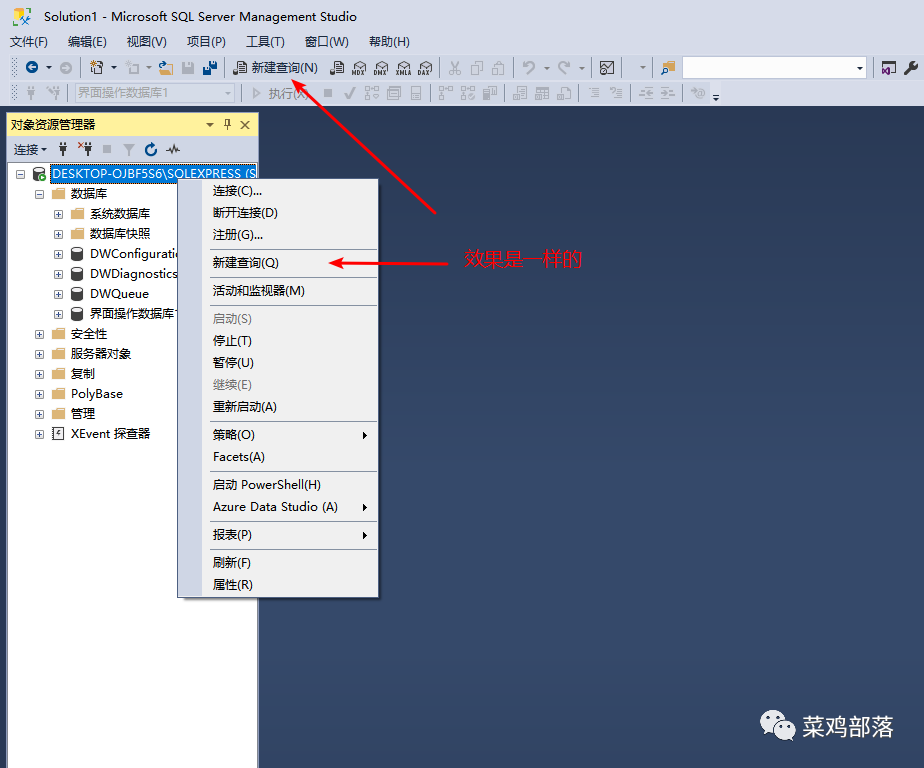This screenshot has width=924, height=768.
Task: Click Activity Monitor pulse icon in Object Explorer
Action: pos(173,150)
